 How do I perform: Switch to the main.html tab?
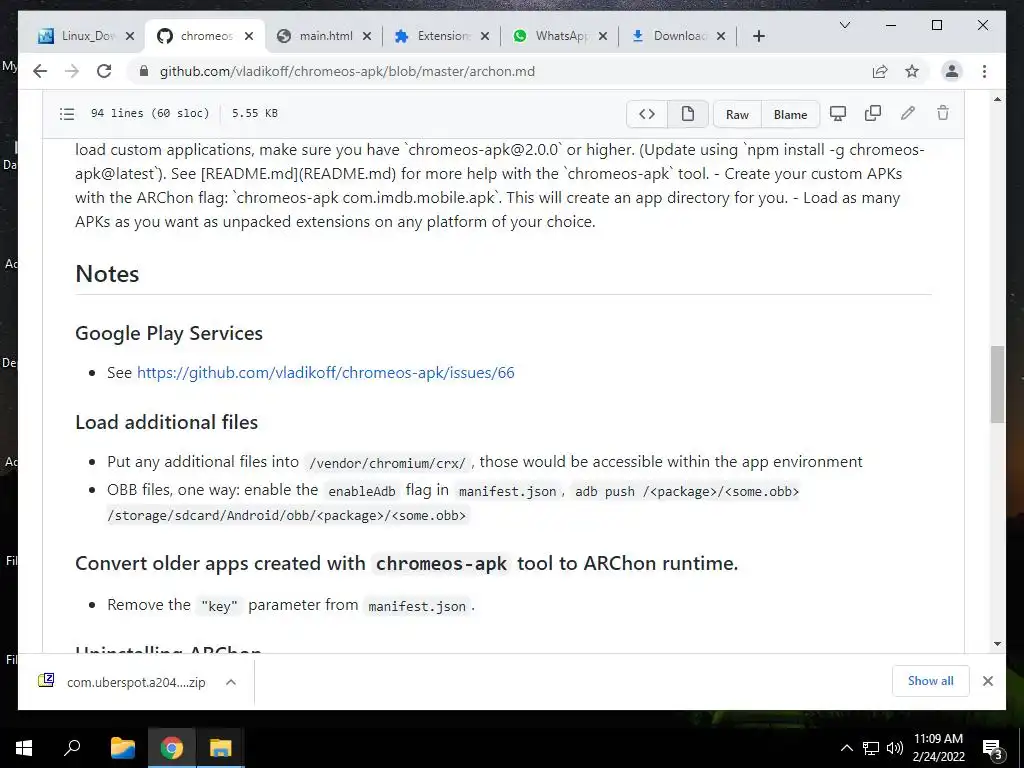point(315,36)
